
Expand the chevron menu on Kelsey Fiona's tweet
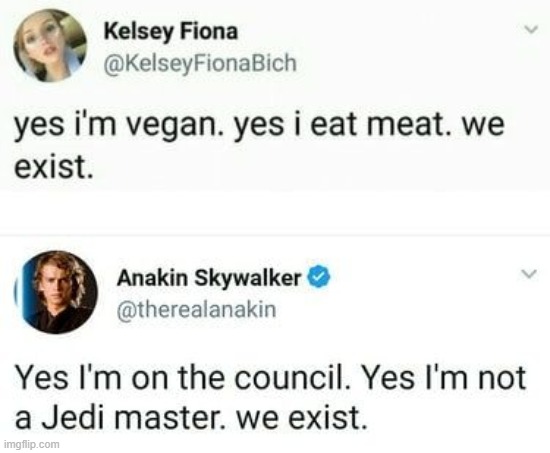[531, 29]
